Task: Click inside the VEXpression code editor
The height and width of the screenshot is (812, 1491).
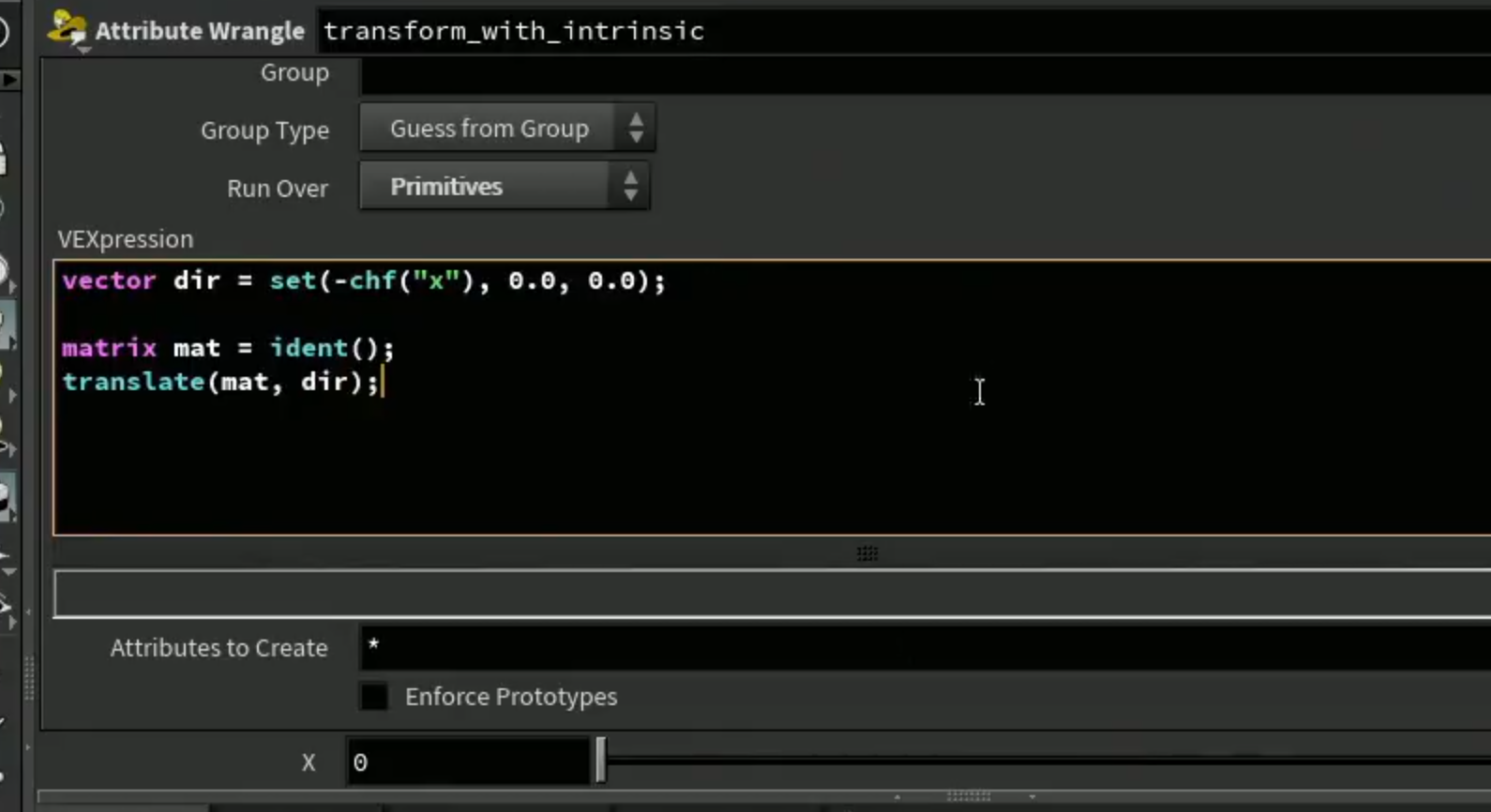Action: click(x=772, y=398)
